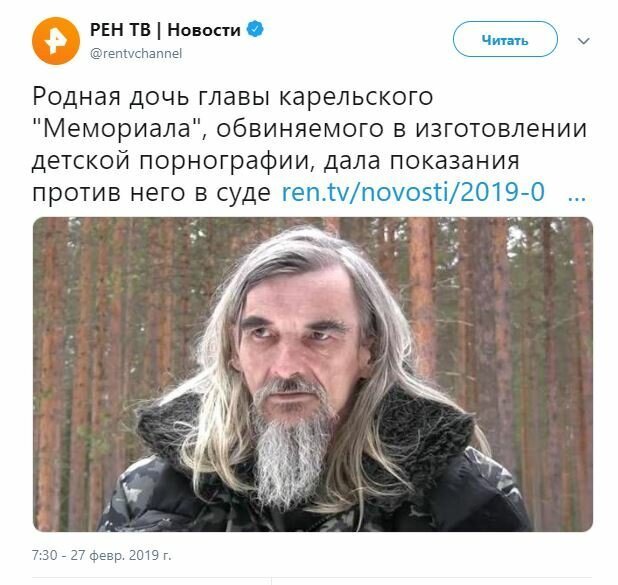Visit the @rentvchannel handle
The height and width of the screenshot is (585, 618).
[136, 53]
